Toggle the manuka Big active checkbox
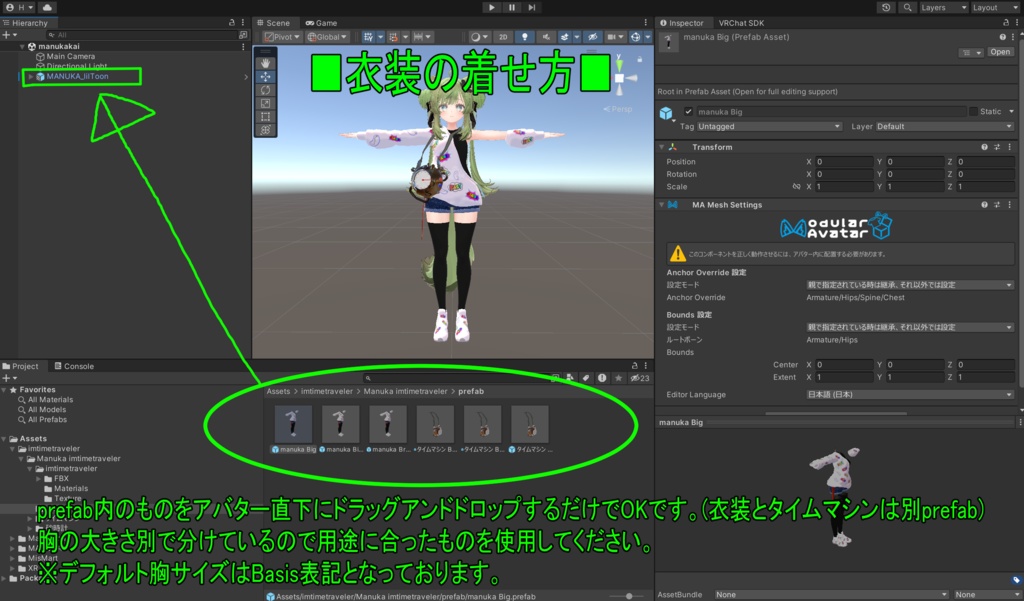This screenshot has width=1024, height=601. [x=688, y=112]
